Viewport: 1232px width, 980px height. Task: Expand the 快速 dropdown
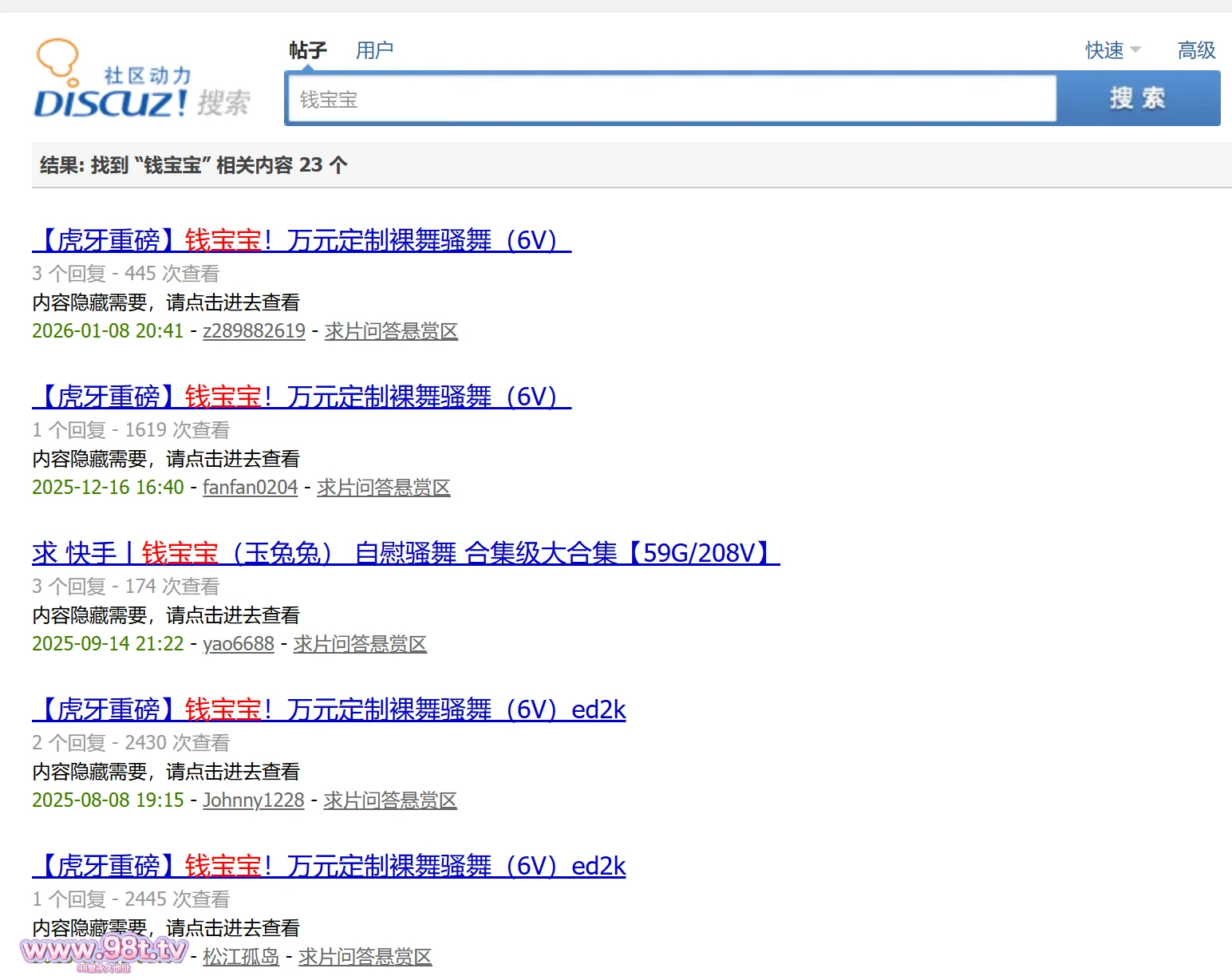tap(1112, 50)
